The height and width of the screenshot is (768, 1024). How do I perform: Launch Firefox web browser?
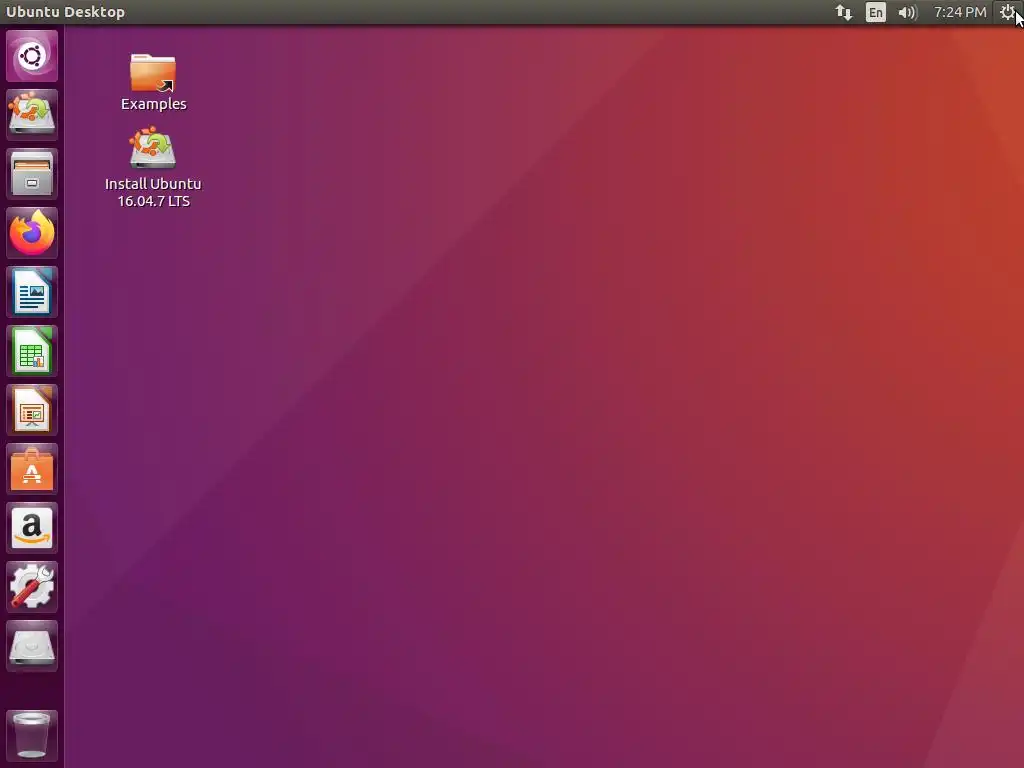pyautogui.click(x=32, y=233)
